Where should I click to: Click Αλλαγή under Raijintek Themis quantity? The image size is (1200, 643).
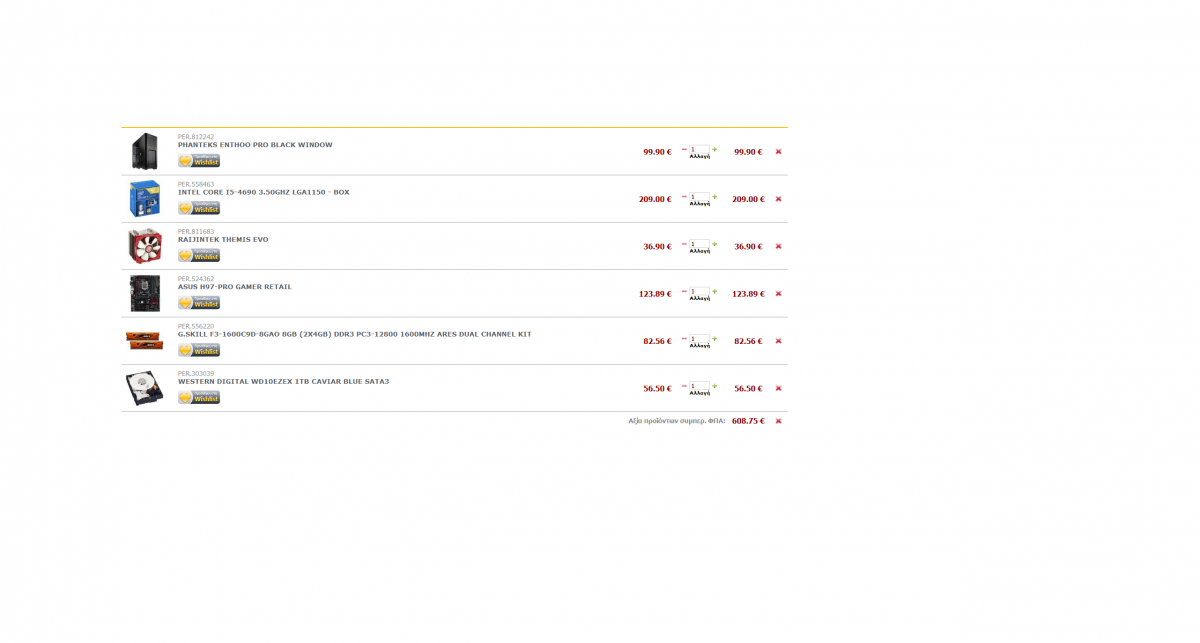pyautogui.click(x=700, y=251)
